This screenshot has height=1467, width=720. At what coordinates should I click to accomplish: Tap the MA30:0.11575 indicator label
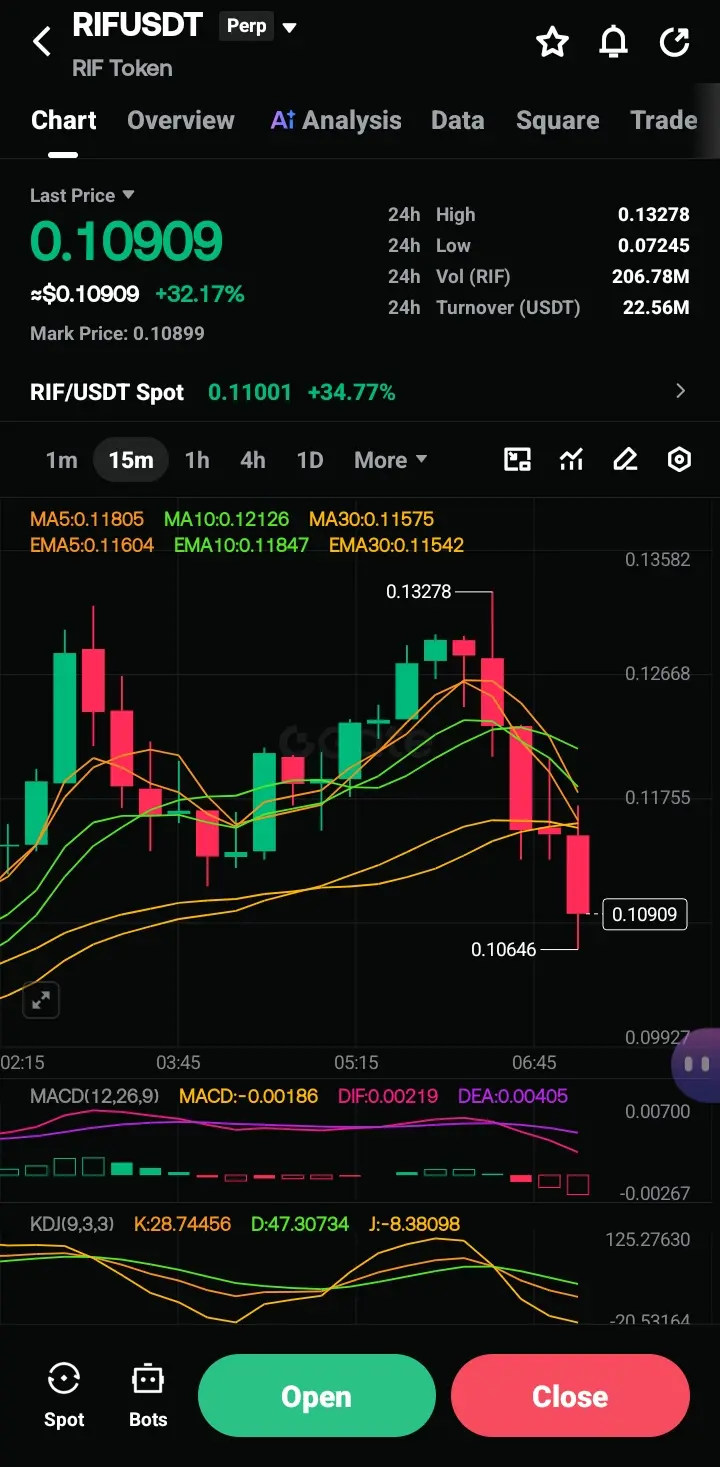point(371,520)
